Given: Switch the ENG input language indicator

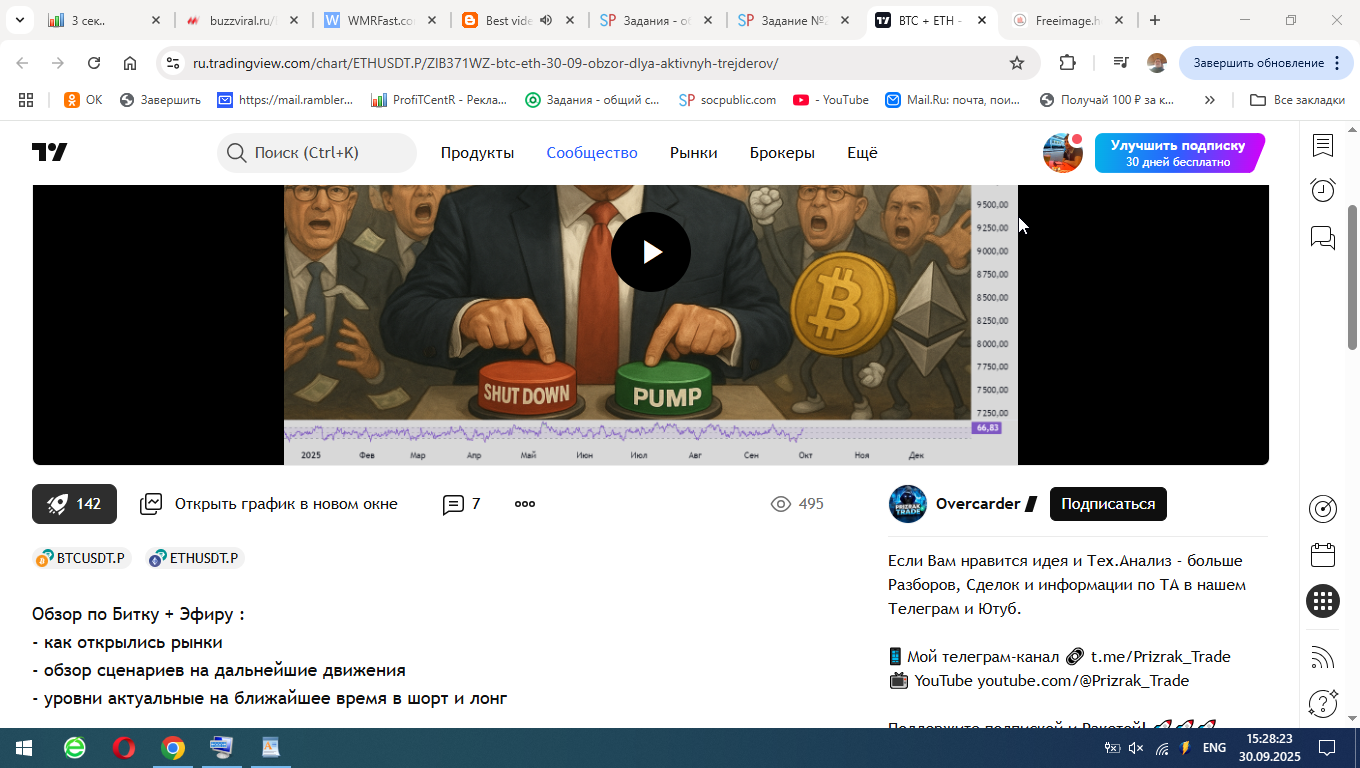Looking at the screenshot, I should [x=1214, y=748].
